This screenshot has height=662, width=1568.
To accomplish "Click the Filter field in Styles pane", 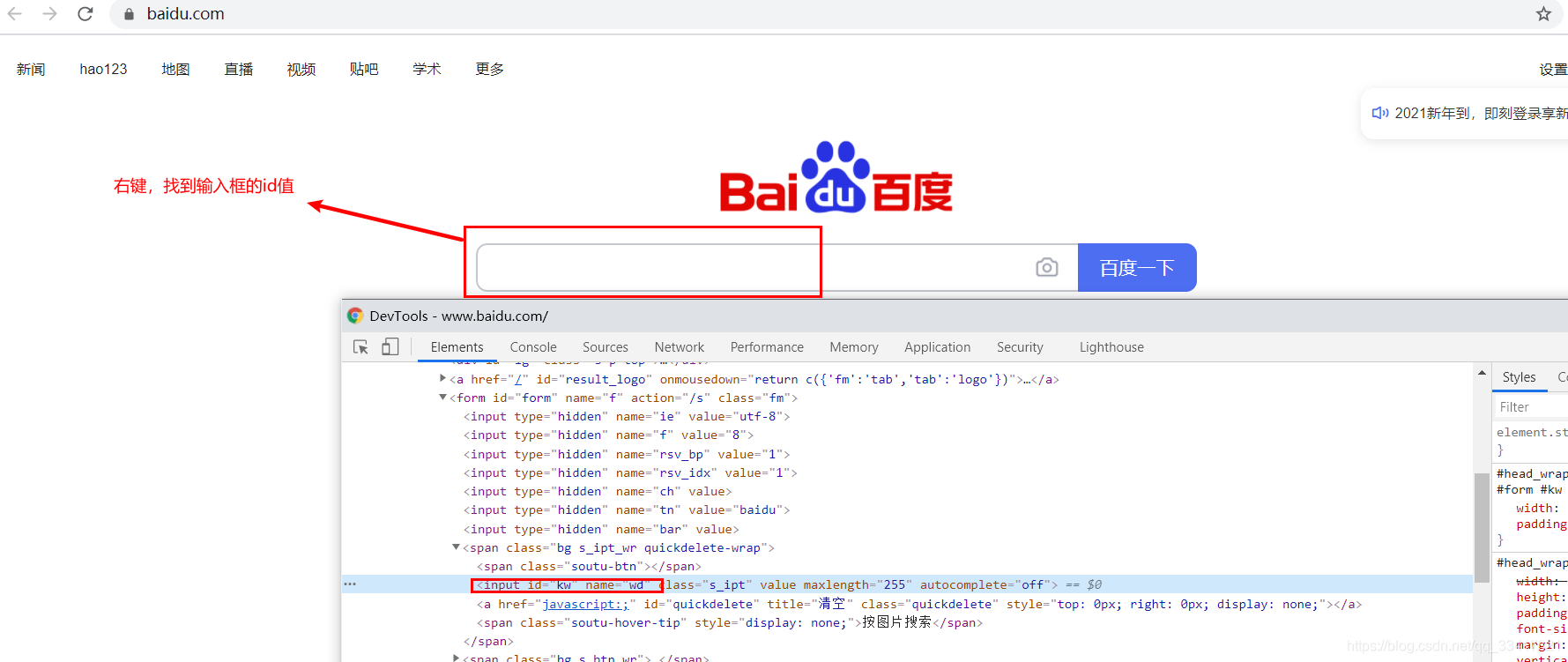I will click(1532, 406).
